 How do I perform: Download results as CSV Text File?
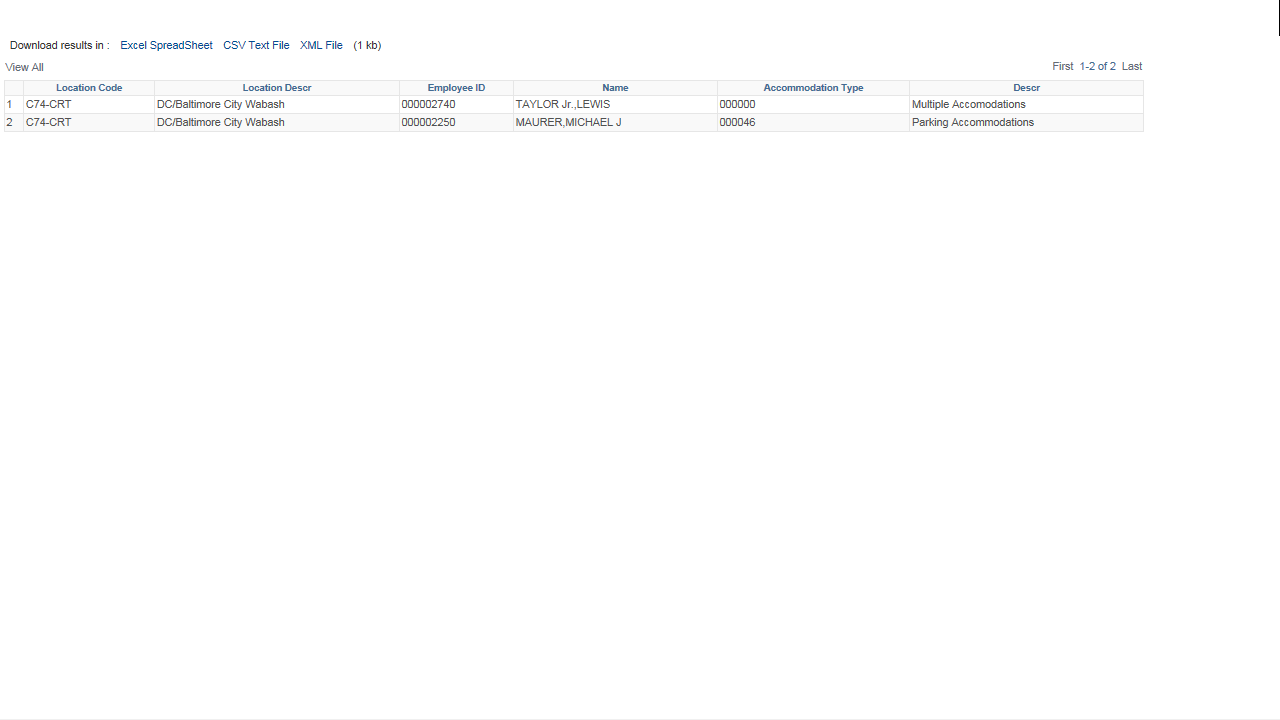pyautogui.click(x=256, y=45)
